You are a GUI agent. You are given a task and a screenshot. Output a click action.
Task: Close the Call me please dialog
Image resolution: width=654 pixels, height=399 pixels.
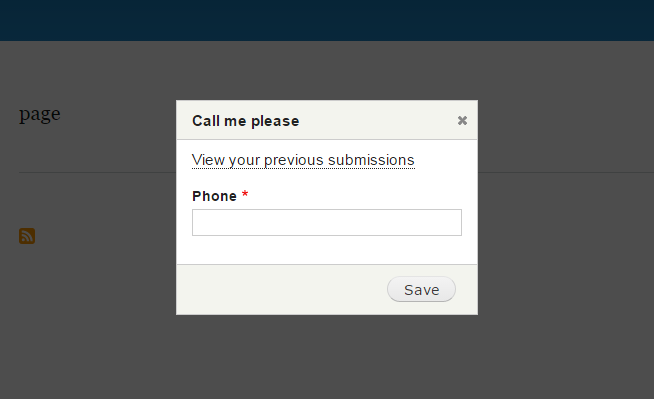coord(462,120)
